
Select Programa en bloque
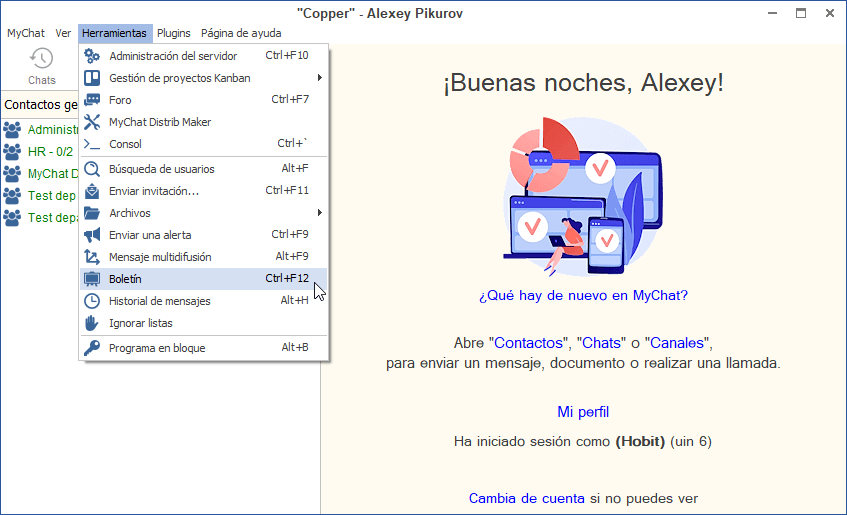(204, 348)
